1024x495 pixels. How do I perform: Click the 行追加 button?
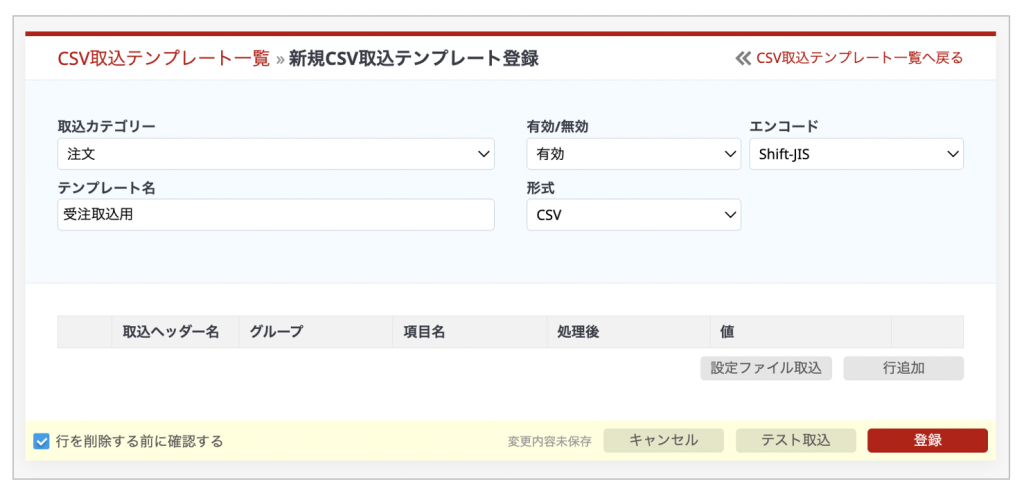[903, 368]
